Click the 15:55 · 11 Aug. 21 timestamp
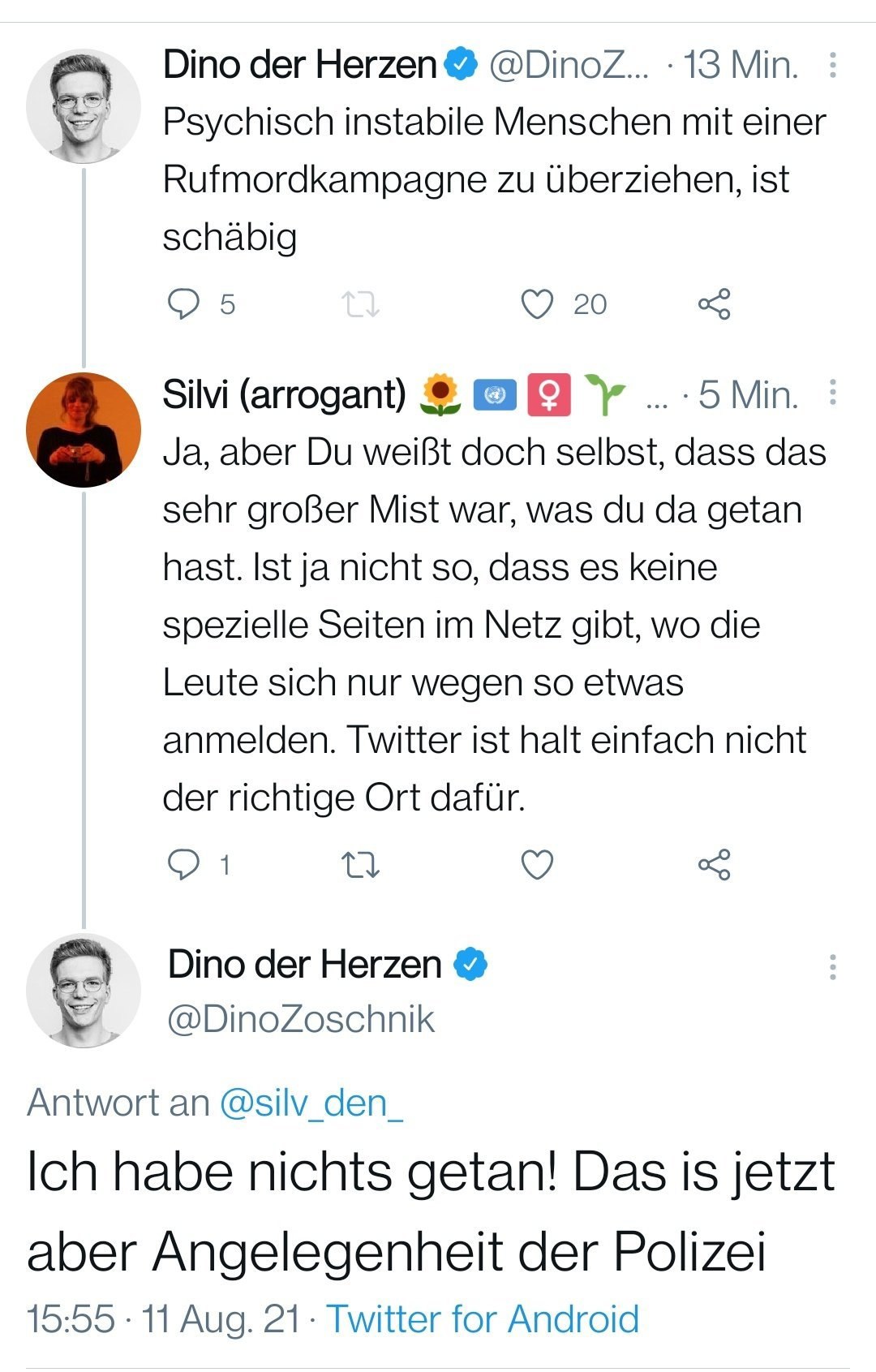 [x=162, y=1318]
